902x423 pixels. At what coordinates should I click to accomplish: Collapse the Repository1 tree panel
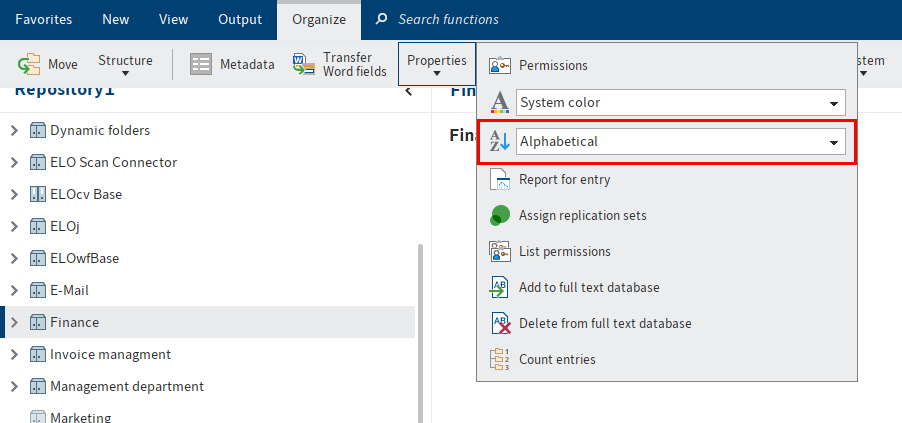click(x=408, y=91)
